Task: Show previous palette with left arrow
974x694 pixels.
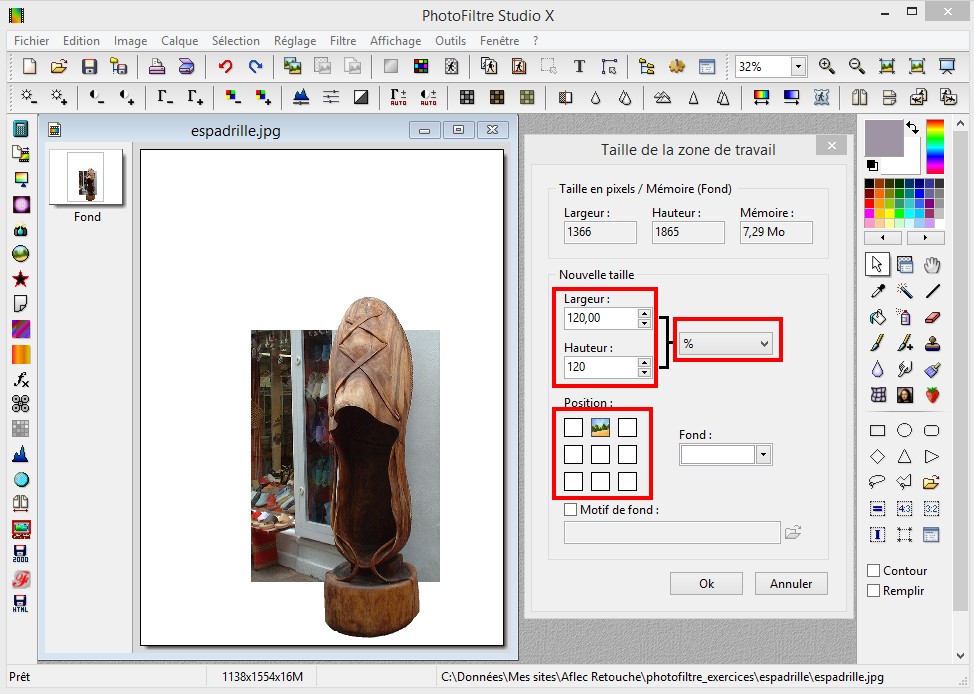Action: pos(883,238)
